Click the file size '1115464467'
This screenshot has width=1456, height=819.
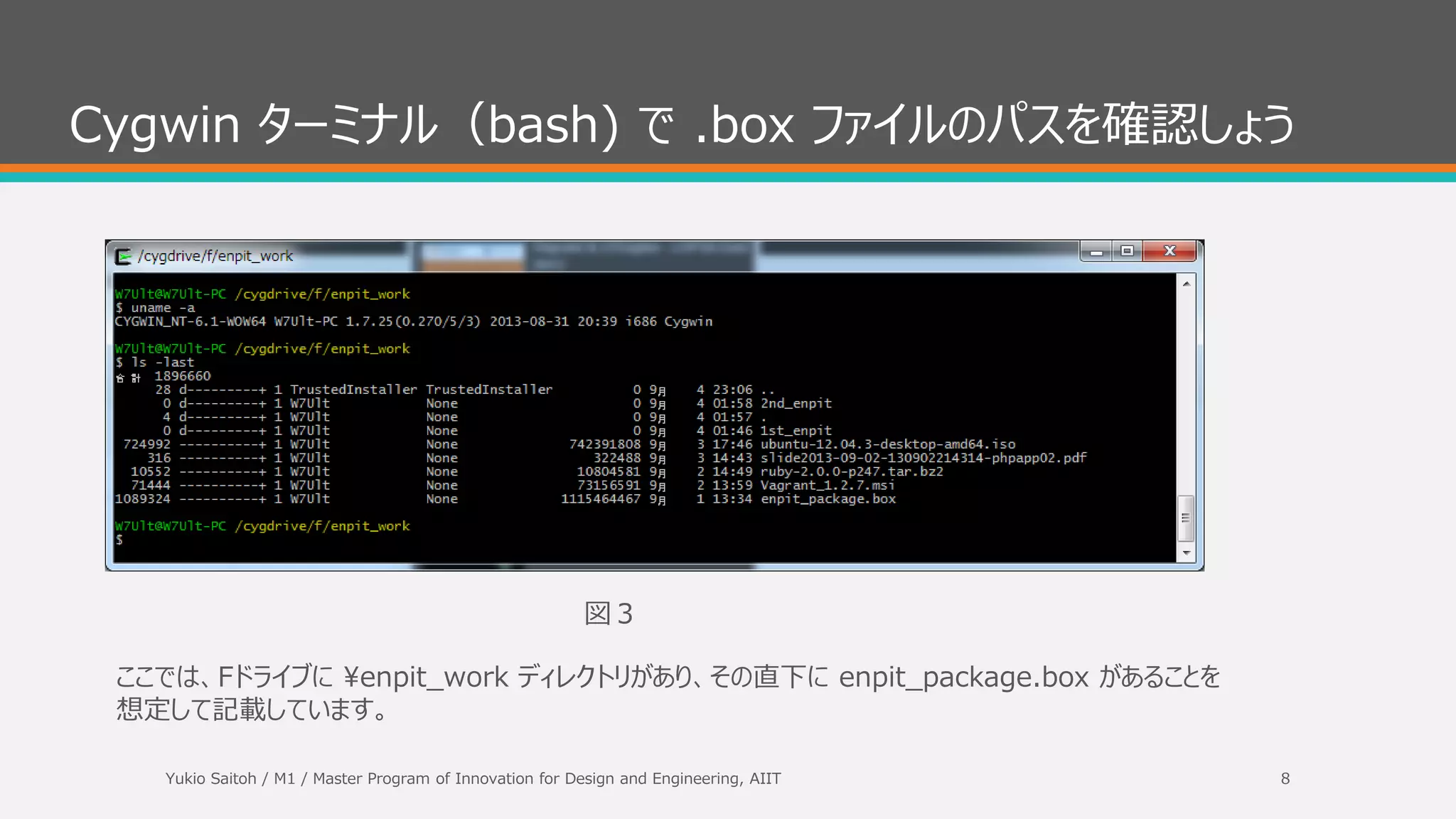601,499
